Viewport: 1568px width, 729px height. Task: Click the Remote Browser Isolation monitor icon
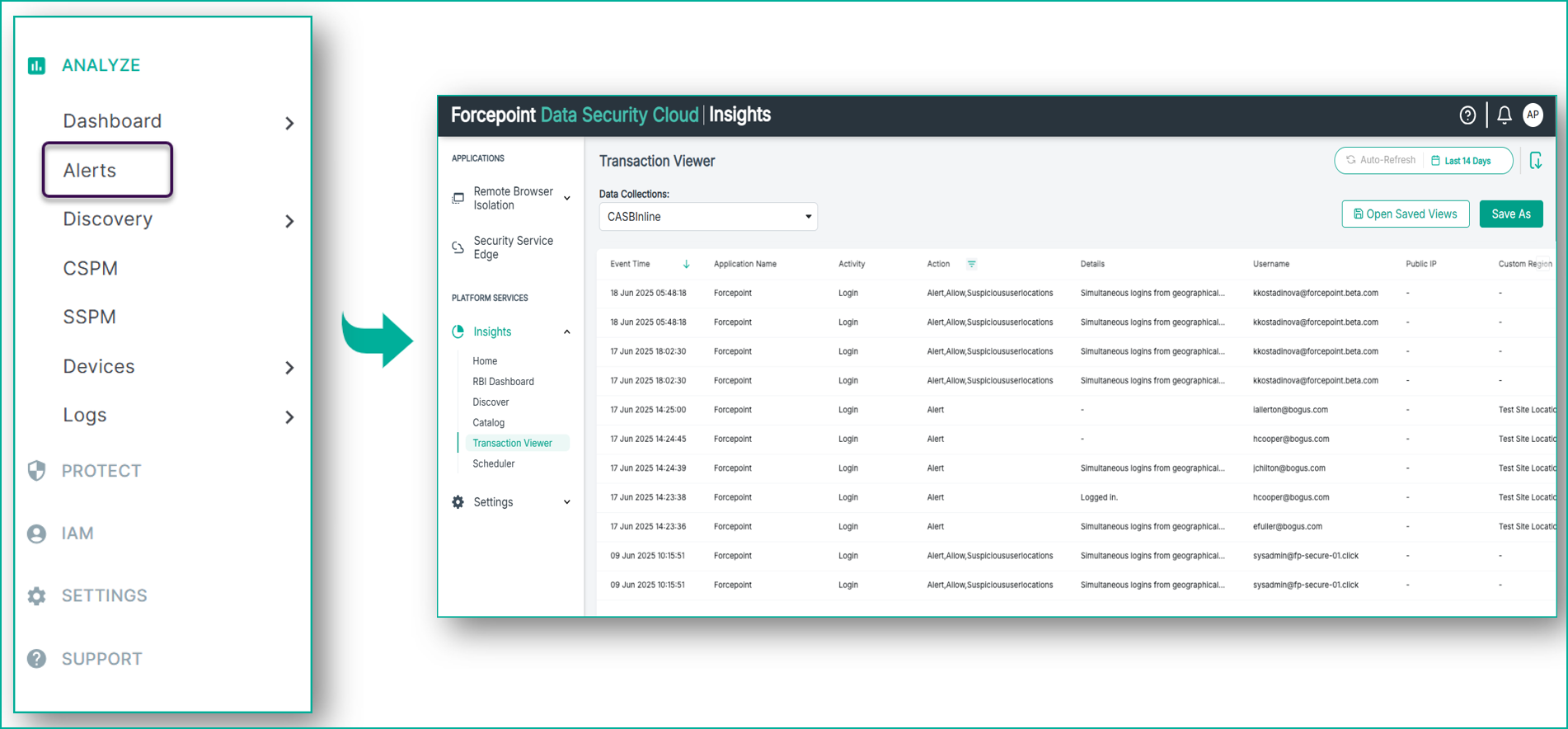click(458, 198)
